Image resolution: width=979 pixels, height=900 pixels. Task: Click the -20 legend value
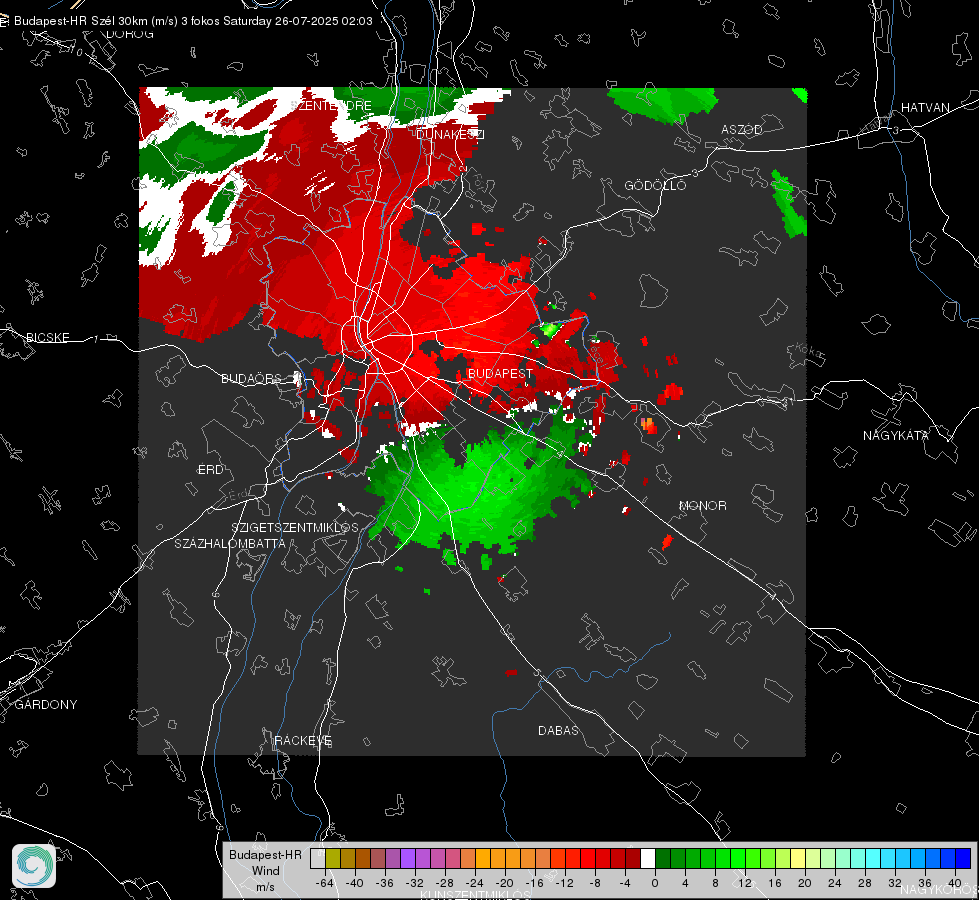click(x=504, y=883)
